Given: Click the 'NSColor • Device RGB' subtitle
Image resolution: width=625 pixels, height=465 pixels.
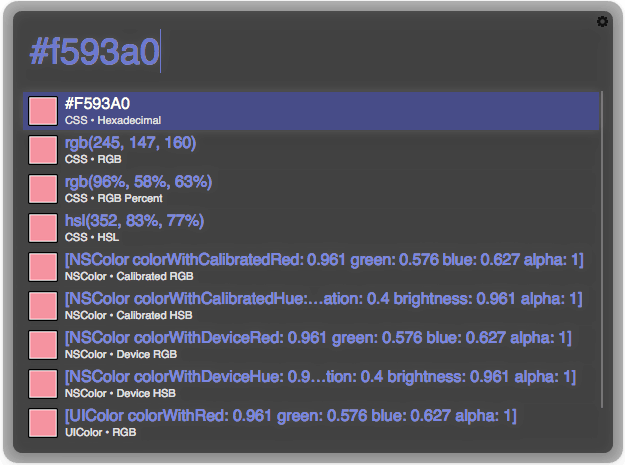Looking at the screenshot, I should [x=121, y=355].
